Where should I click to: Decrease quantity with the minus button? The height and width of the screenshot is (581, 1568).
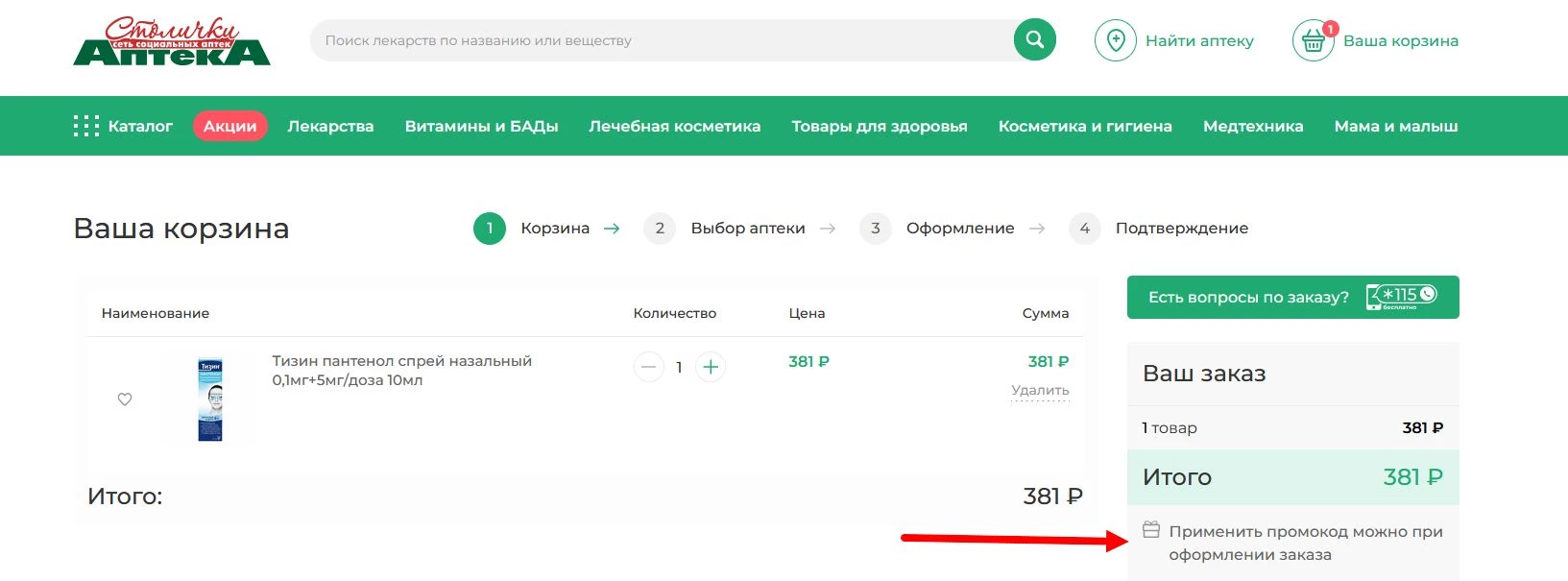648,366
